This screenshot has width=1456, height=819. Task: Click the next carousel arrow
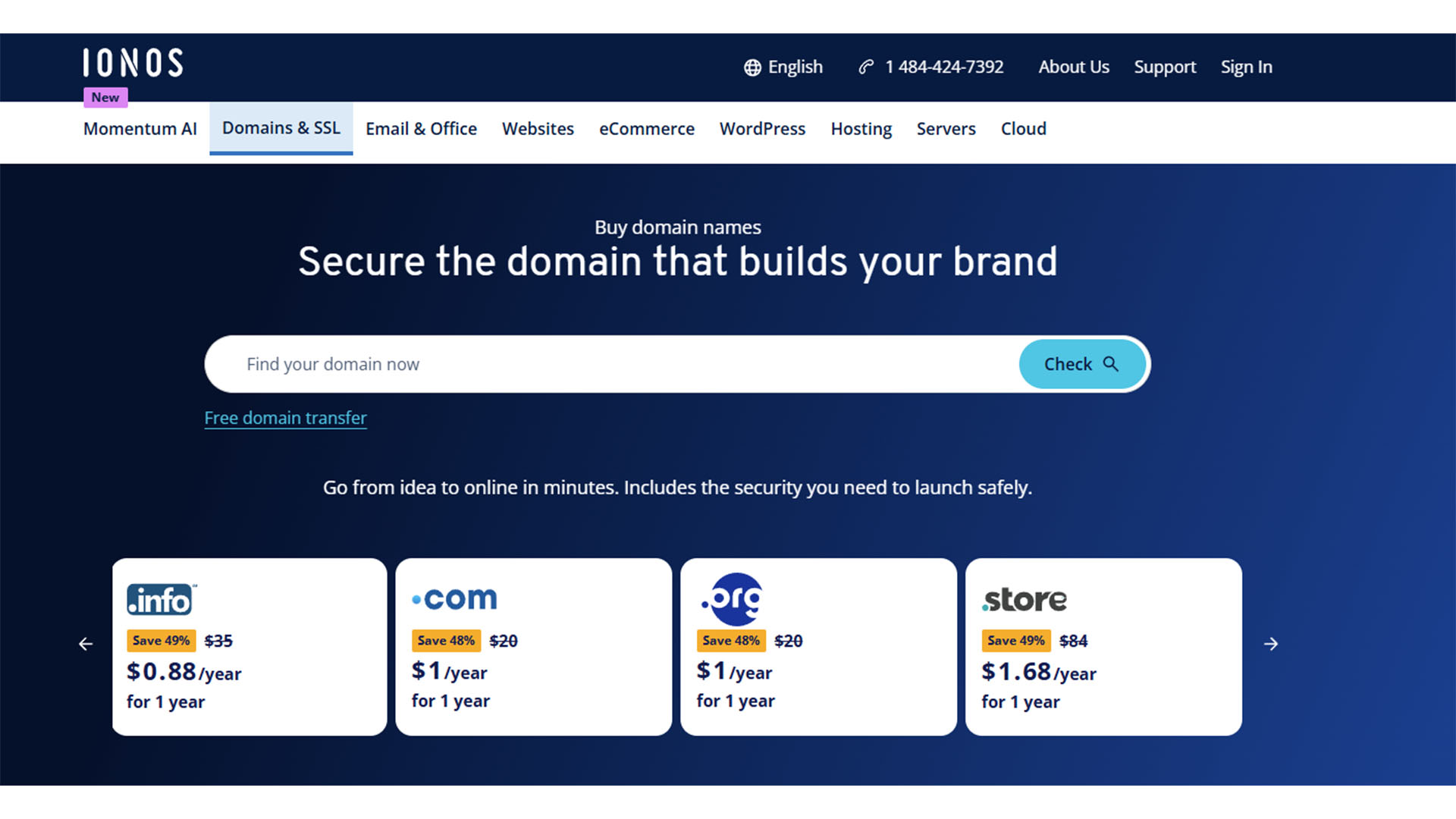tap(1271, 644)
